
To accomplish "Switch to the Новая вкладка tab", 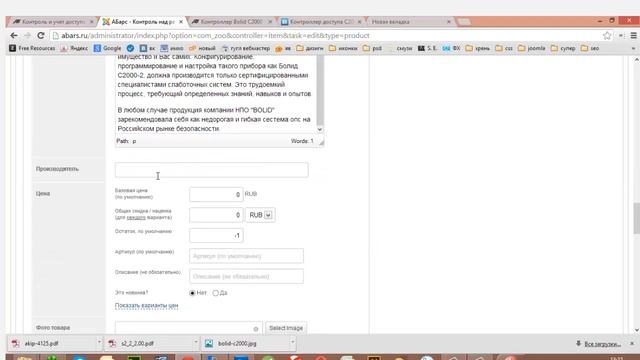I will [407, 22].
